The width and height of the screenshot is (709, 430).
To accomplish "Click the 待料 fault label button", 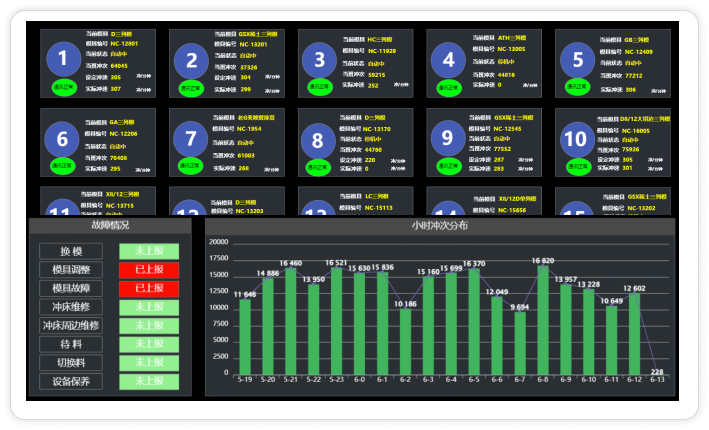I will 71,344.
